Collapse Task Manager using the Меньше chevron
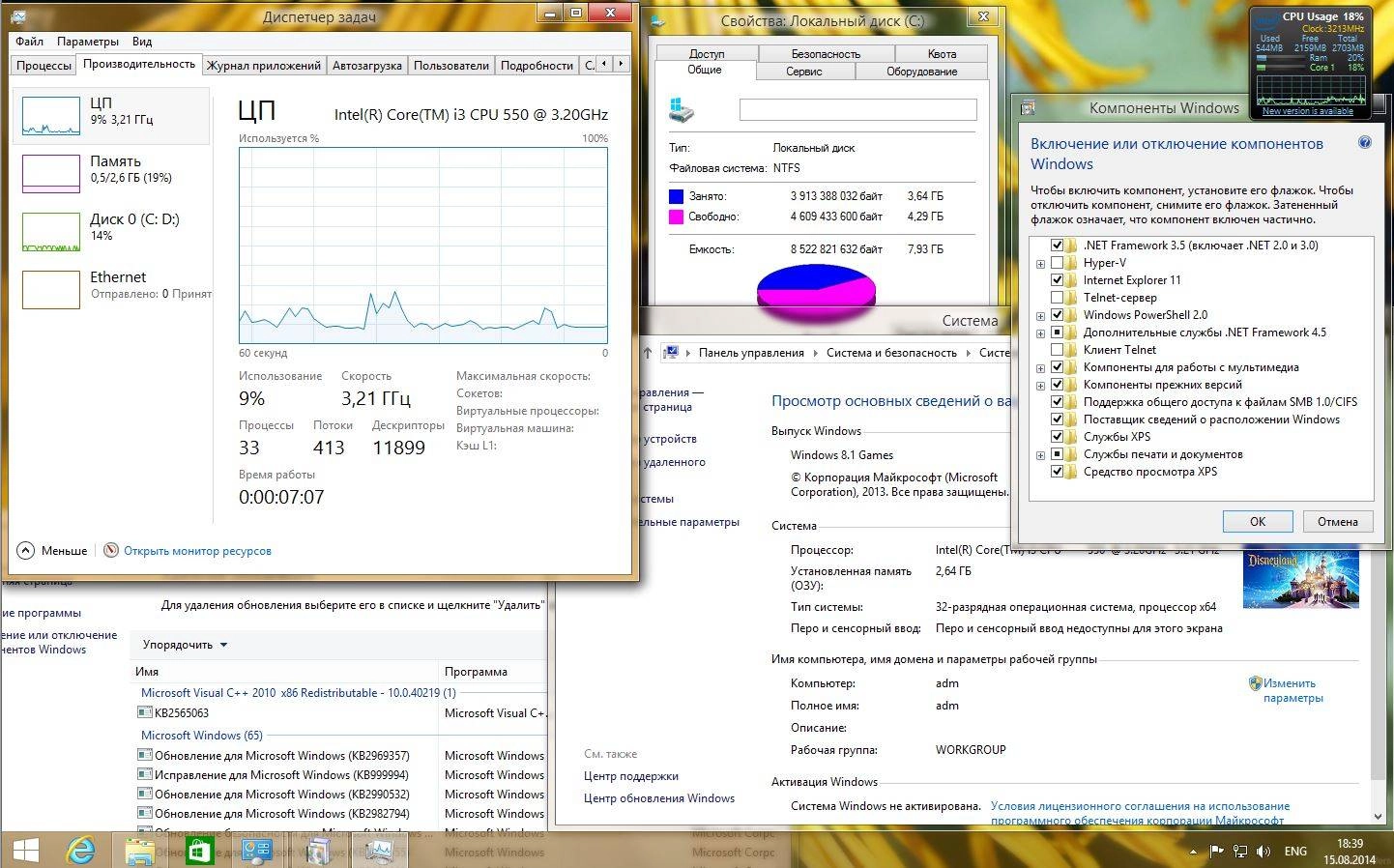This screenshot has width=1394, height=868. coord(25,550)
